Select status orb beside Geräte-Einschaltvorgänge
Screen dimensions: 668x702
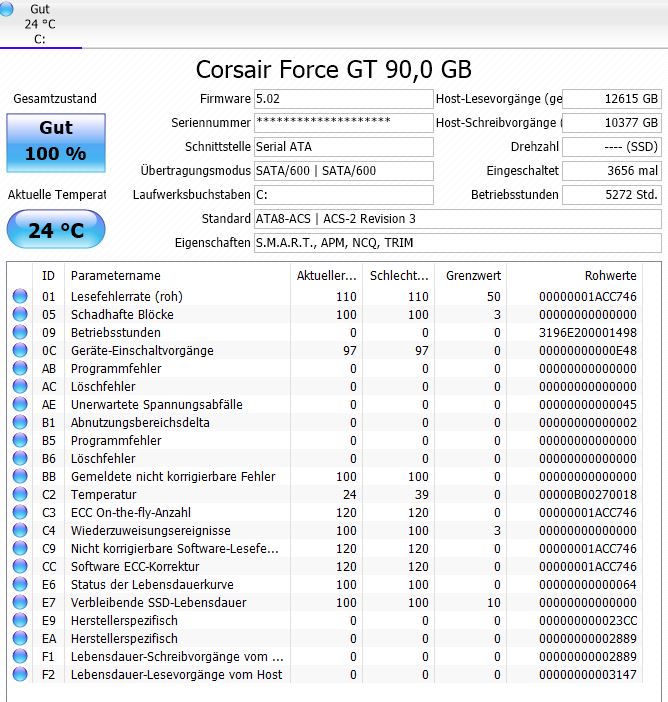[x=20, y=350]
